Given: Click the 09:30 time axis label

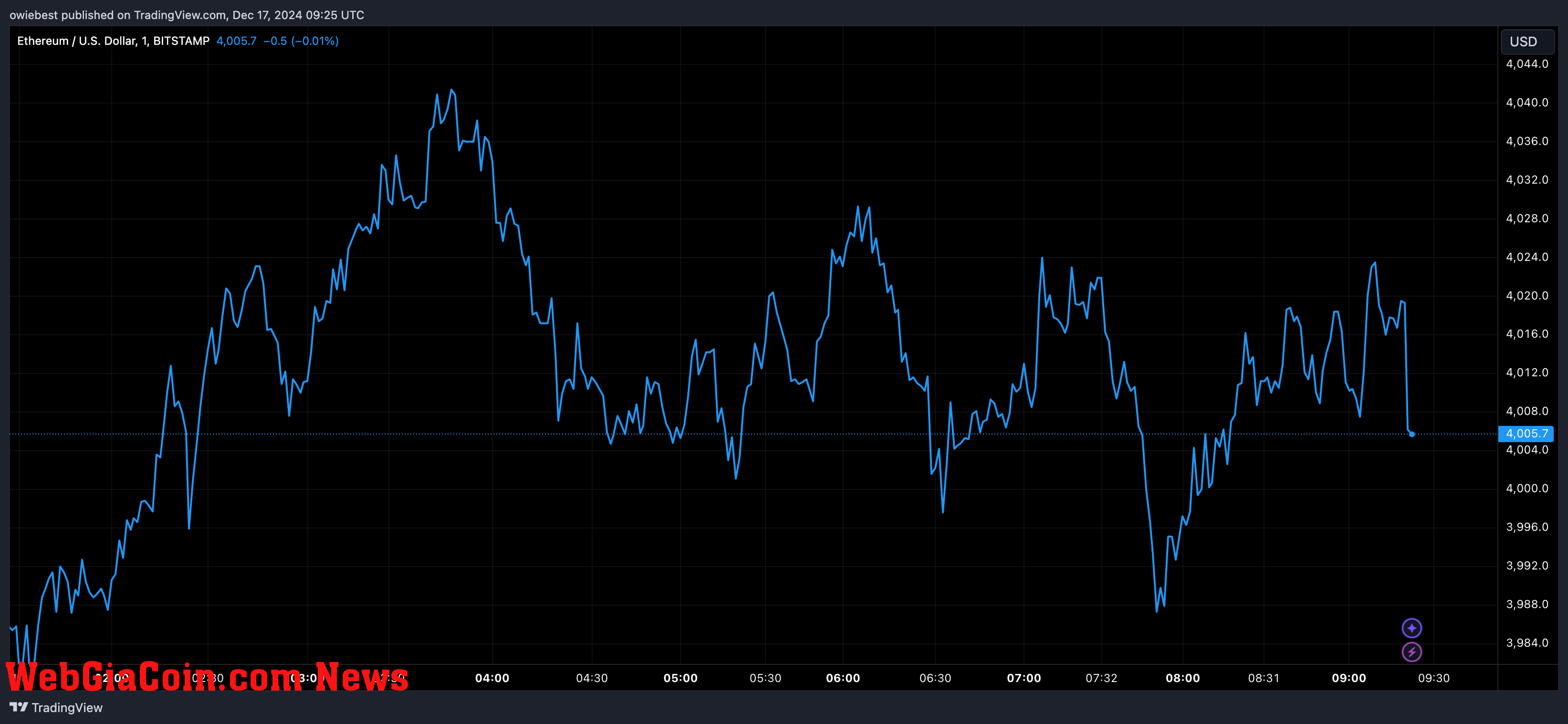Looking at the screenshot, I should [1433, 678].
